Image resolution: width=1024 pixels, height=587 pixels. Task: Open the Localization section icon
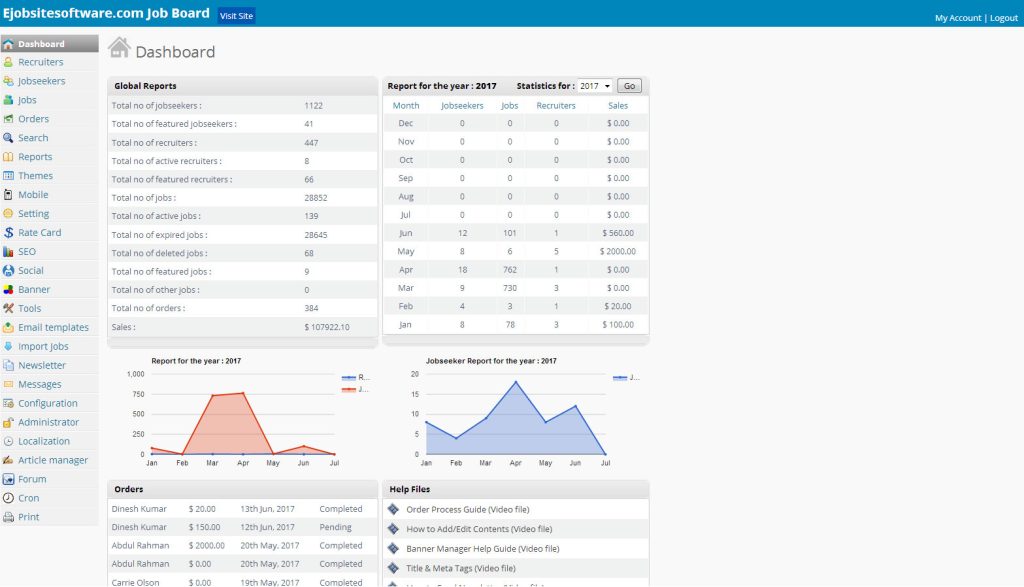coord(12,440)
